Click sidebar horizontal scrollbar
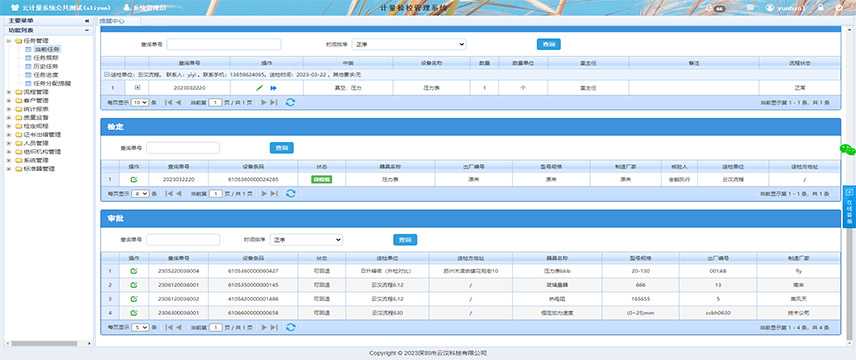This screenshot has width=856, height=360. [x=44, y=343]
